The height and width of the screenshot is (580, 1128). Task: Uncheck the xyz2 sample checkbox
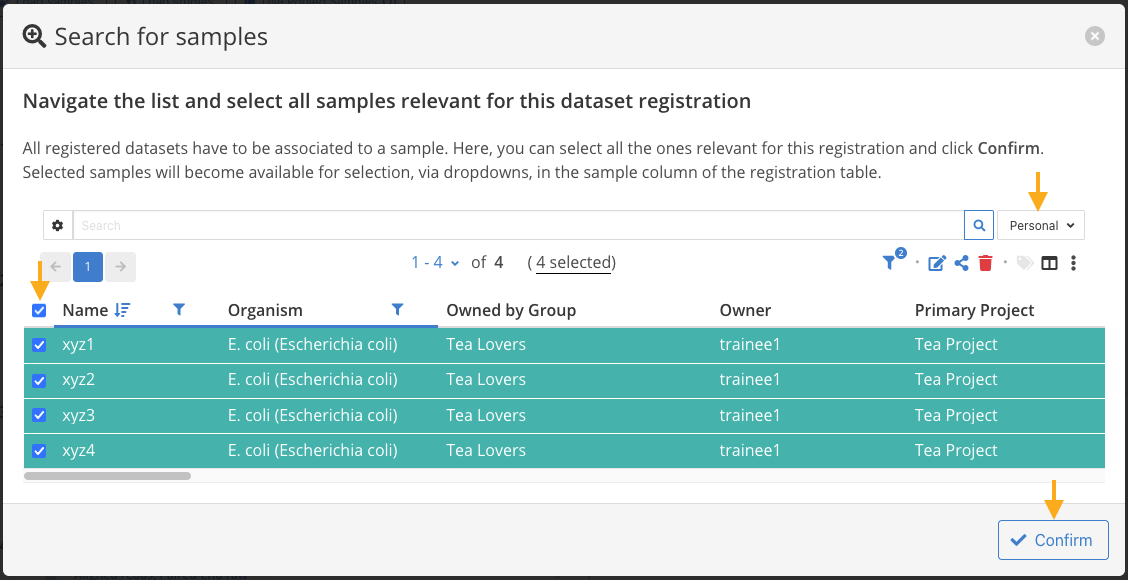pyautogui.click(x=40, y=380)
